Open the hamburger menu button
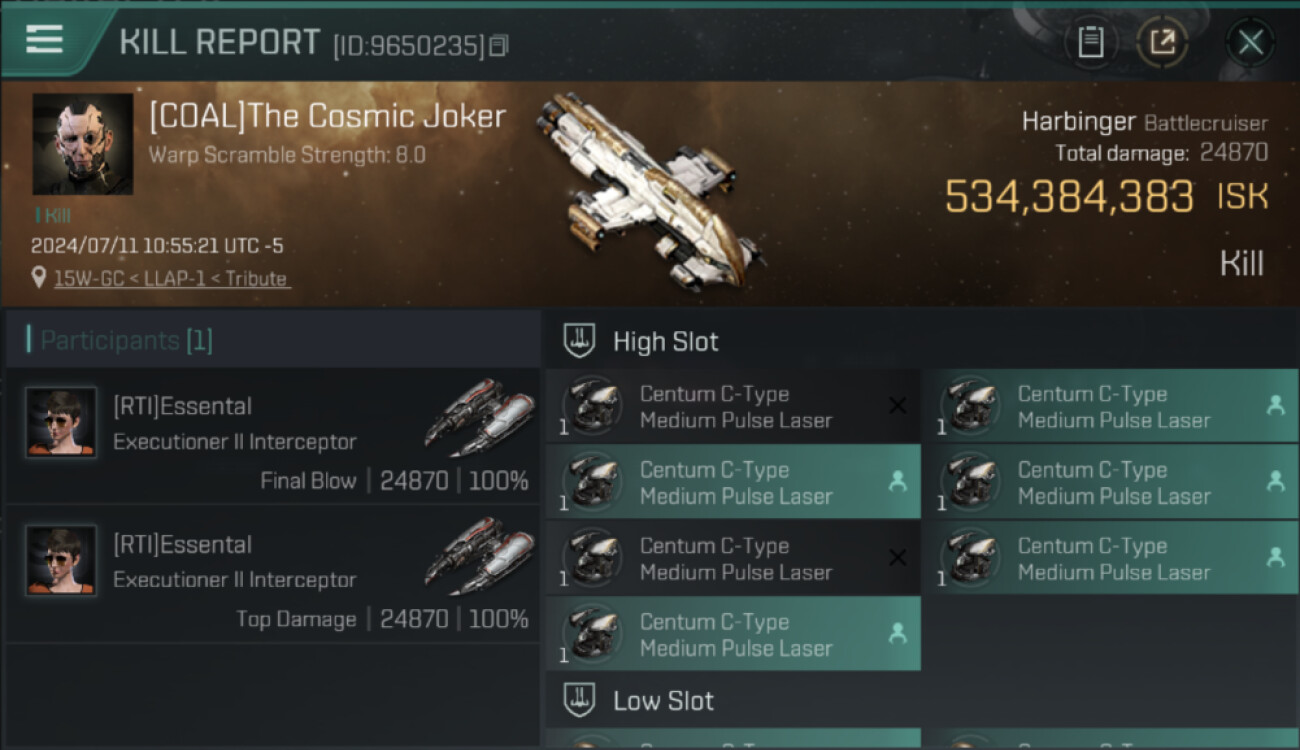 coord(45,40)
